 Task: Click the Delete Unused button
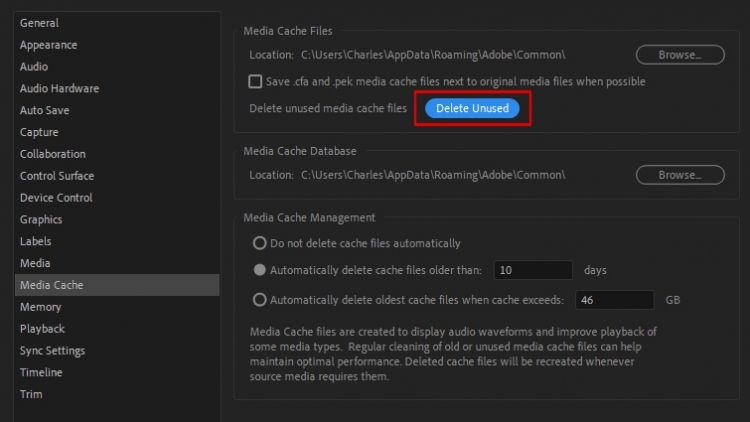[472, 108]
